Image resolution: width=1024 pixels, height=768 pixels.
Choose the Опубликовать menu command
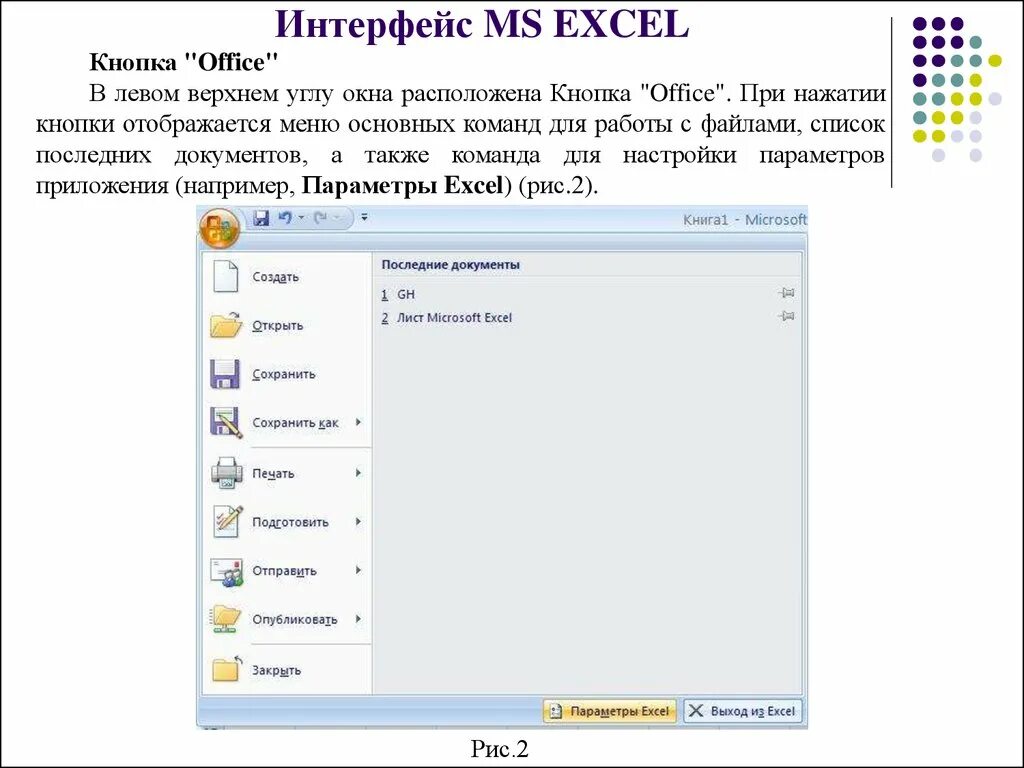[295, 619]
